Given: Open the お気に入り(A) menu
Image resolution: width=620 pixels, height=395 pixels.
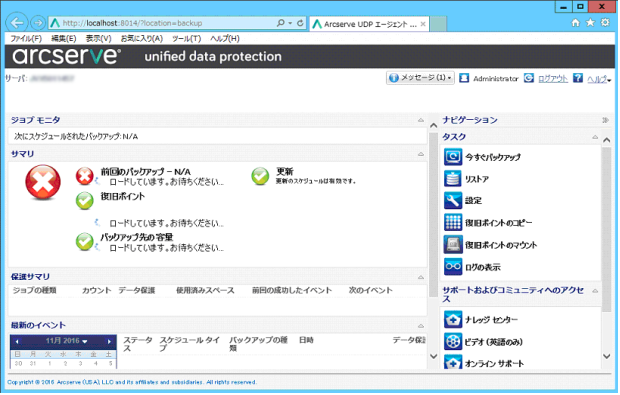Looking at the screenshot, I should tap(142, 38).
